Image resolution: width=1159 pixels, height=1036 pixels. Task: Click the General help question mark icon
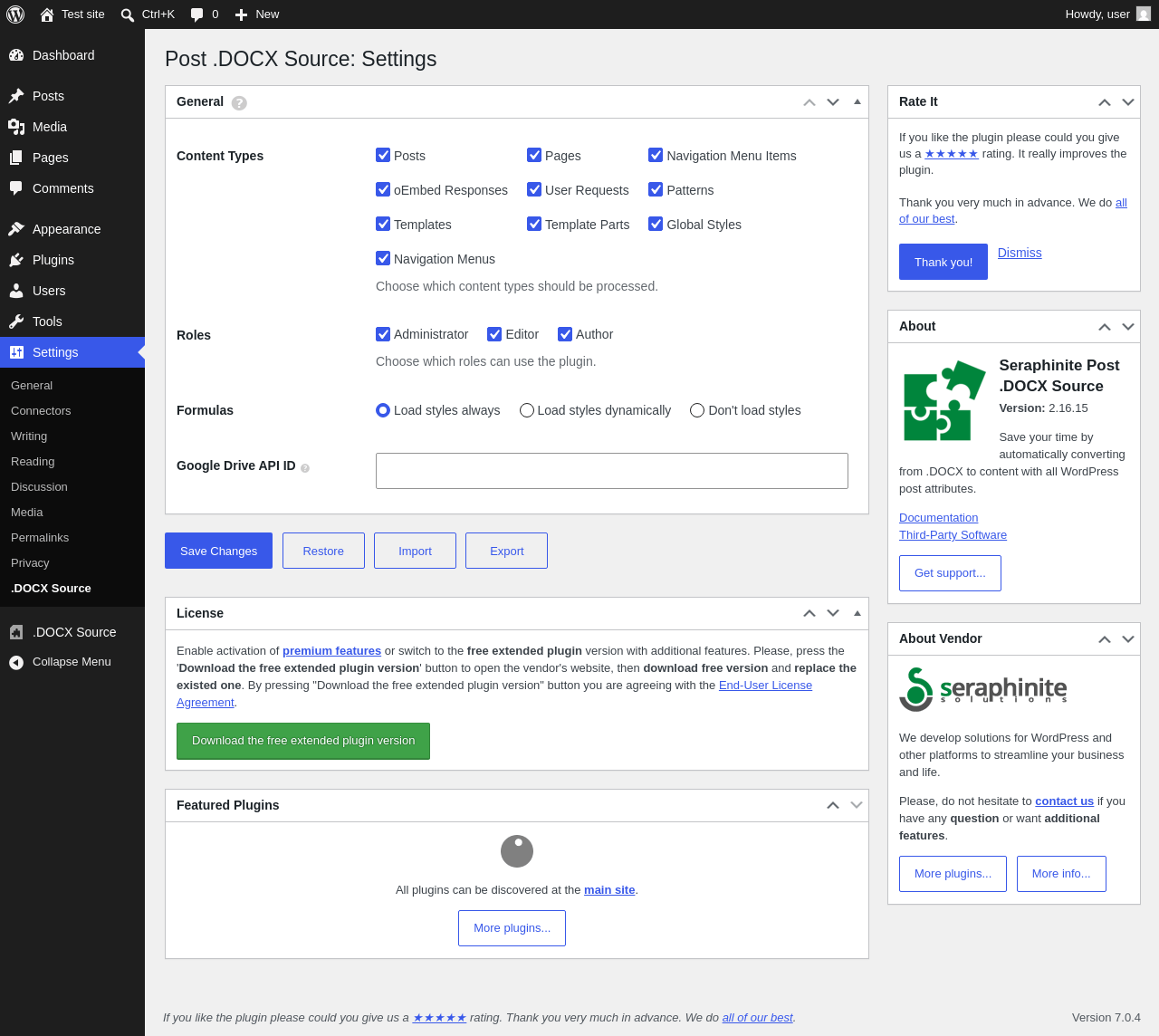click(239, 103)
